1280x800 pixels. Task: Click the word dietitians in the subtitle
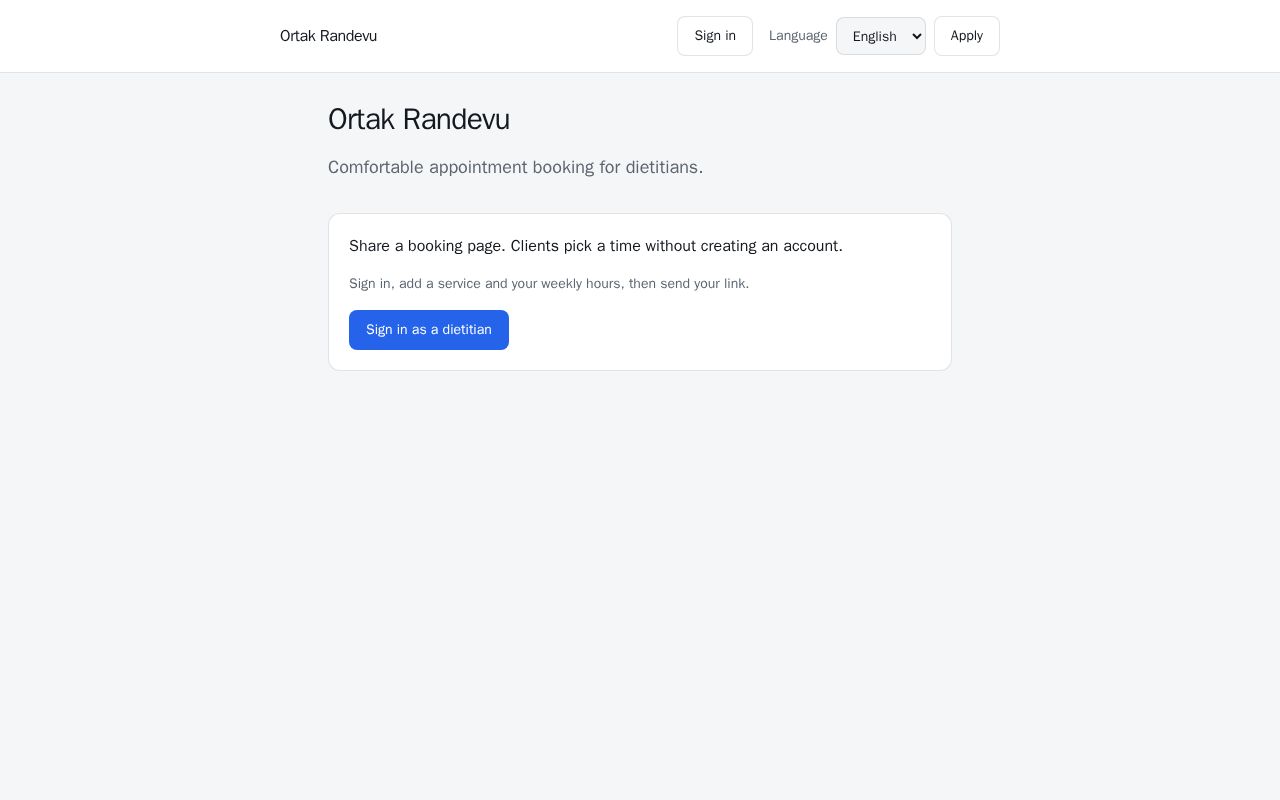[x=662, y=167]
